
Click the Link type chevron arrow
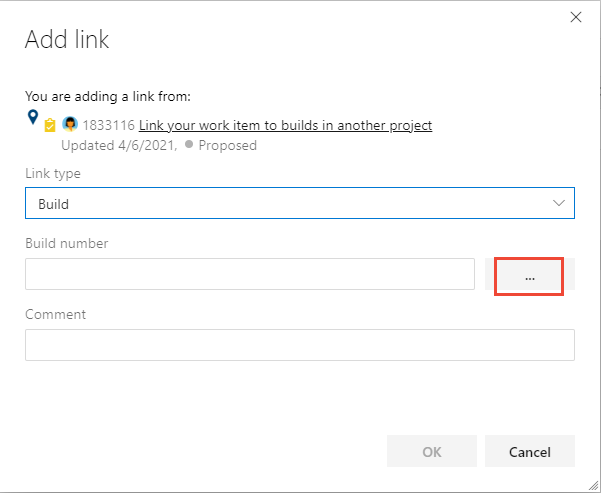coord(559,203)
